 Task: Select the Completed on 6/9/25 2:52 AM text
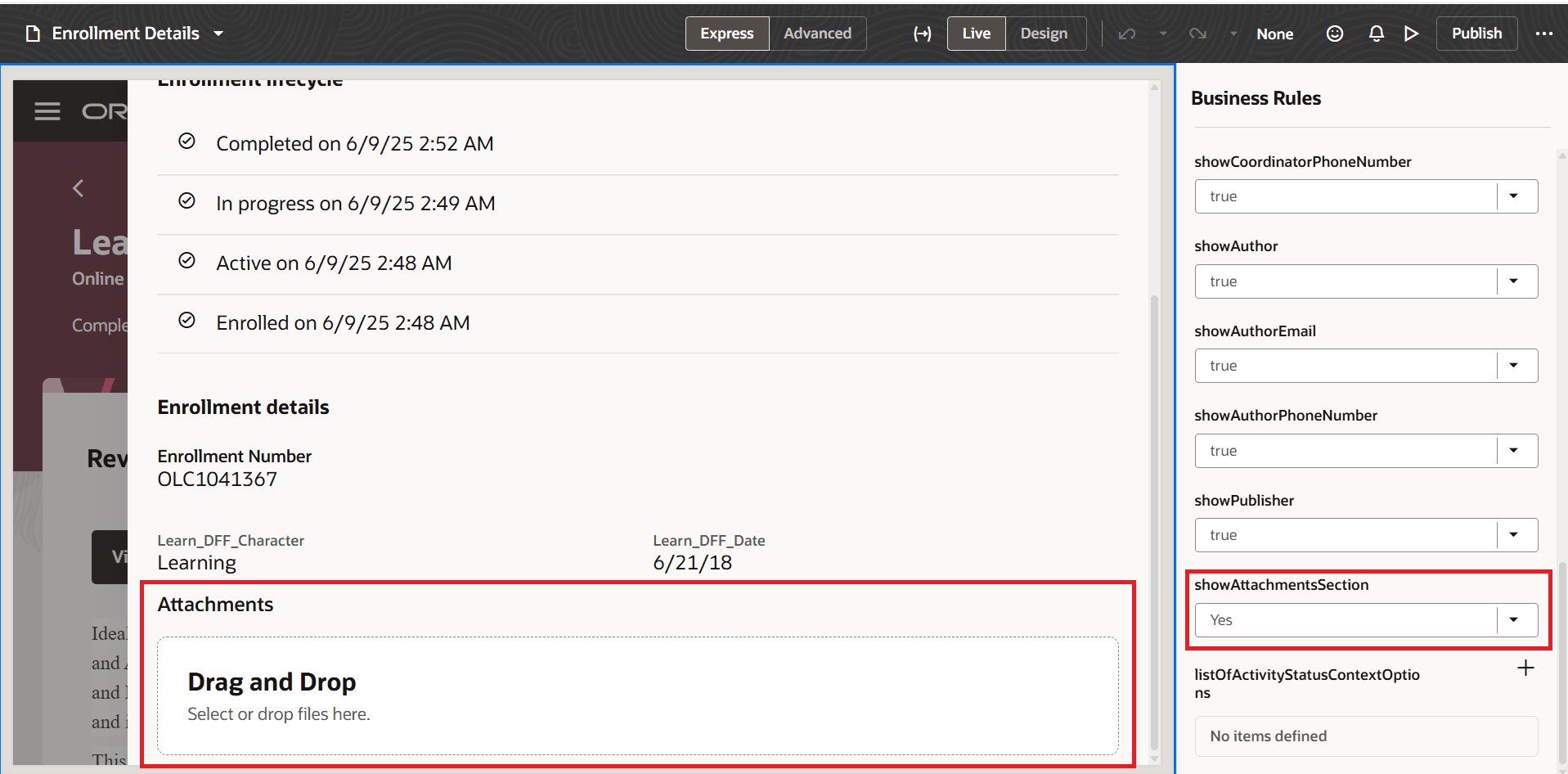coord(355,144)
